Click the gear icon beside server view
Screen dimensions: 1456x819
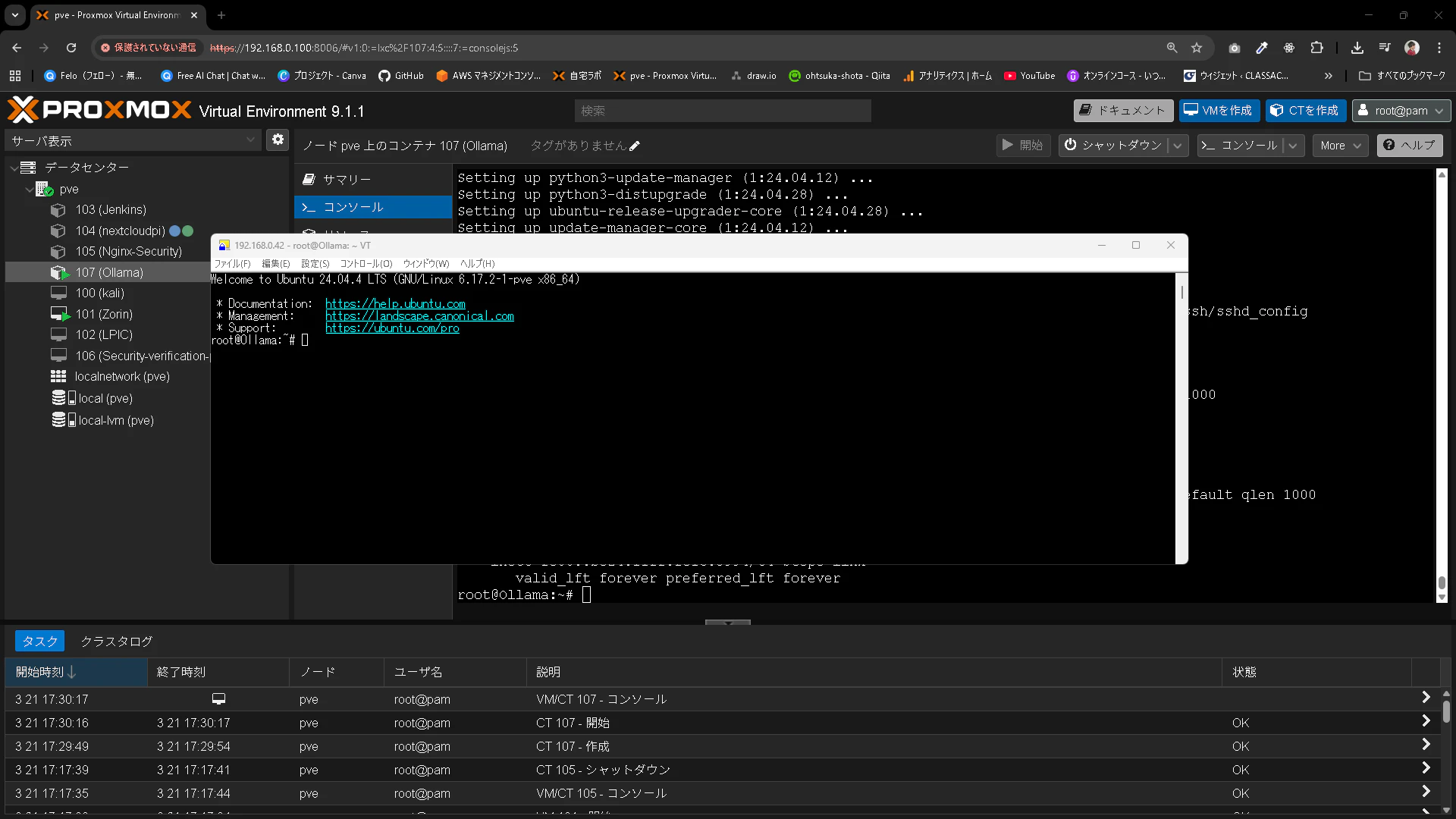pos(278,140)
